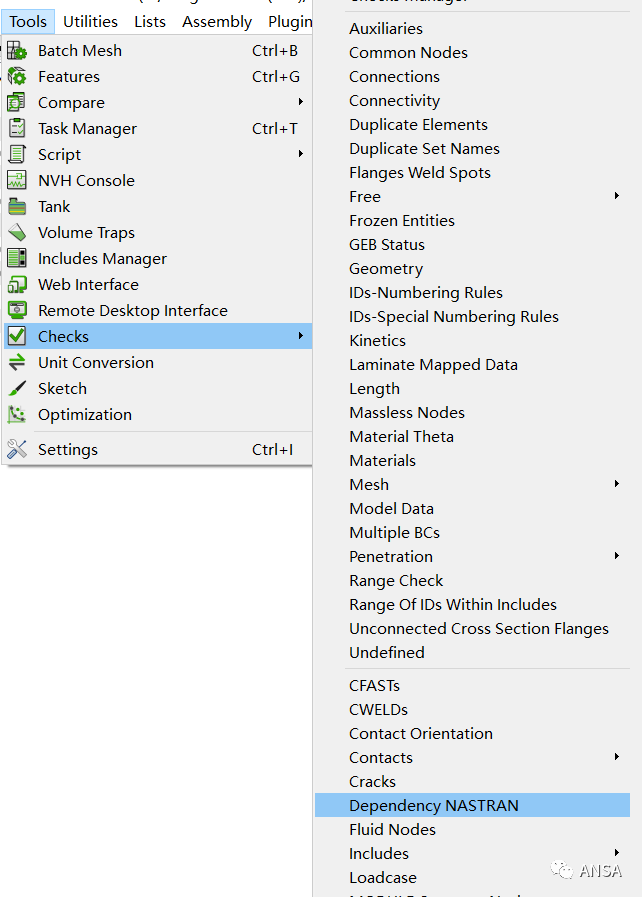Viewport: 642px width, 897px height.
Task: Click the Features gear icon
Action: (17, 77)
